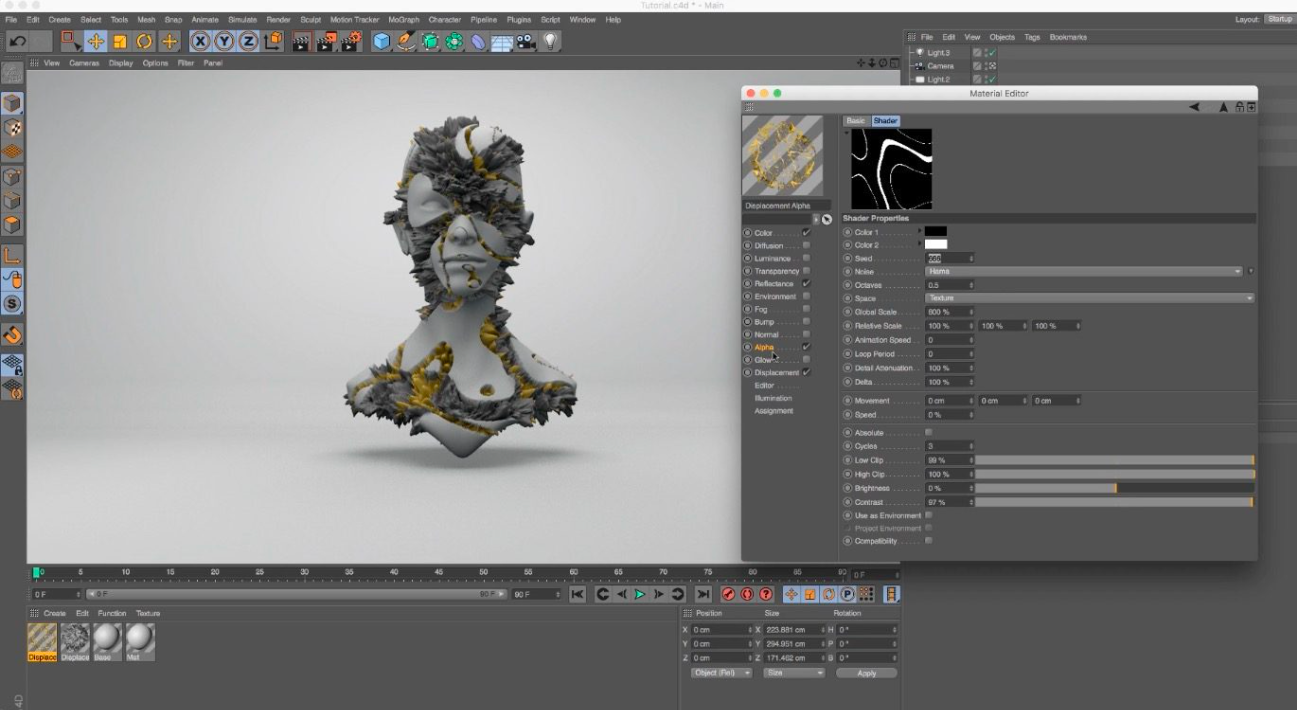Disable the Reflectance channel checkbox
The width and height of the screenshot is (1297, 710).
click(806, 283)
